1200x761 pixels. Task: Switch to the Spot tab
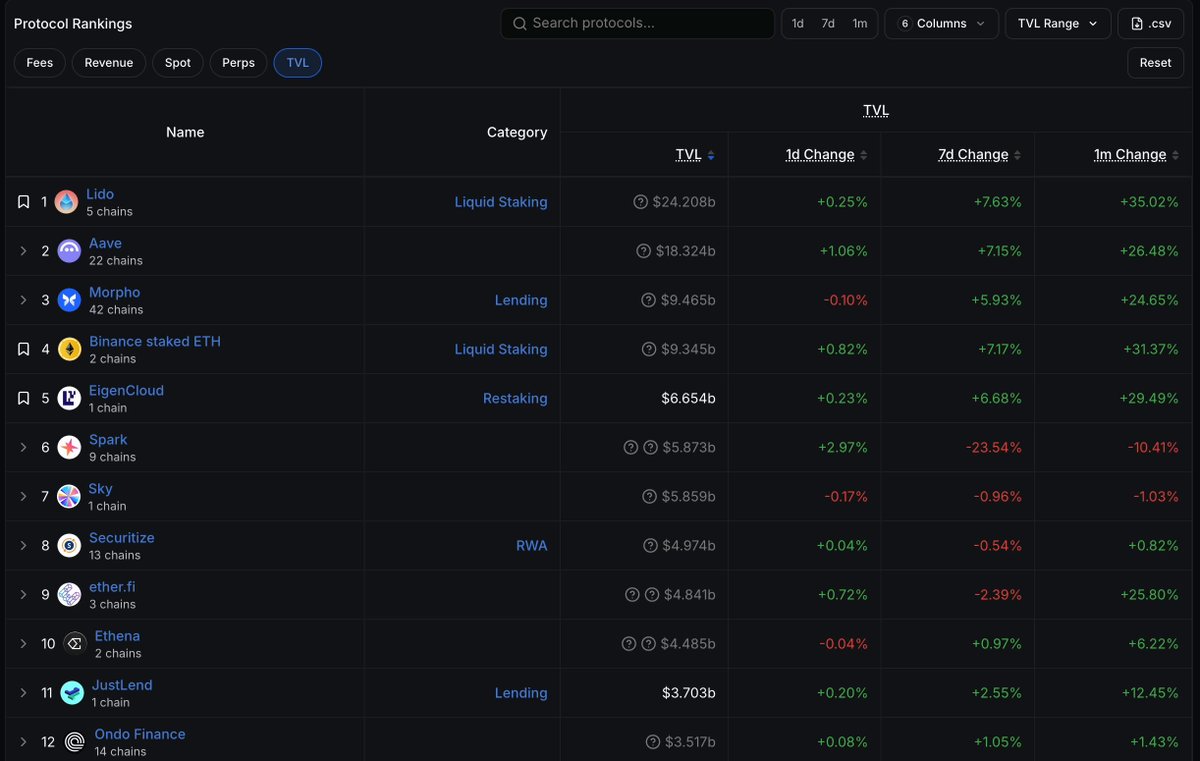[178, 62]
